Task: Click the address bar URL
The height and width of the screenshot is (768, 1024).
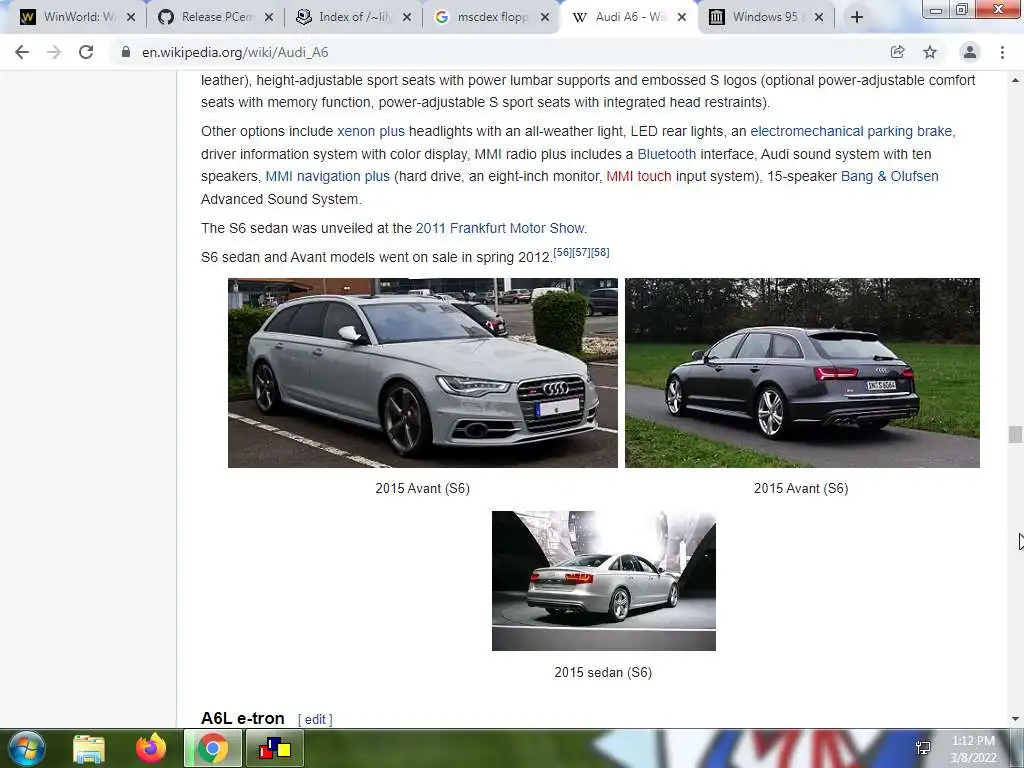Action: pyautogui.click(x=235, y=52)
